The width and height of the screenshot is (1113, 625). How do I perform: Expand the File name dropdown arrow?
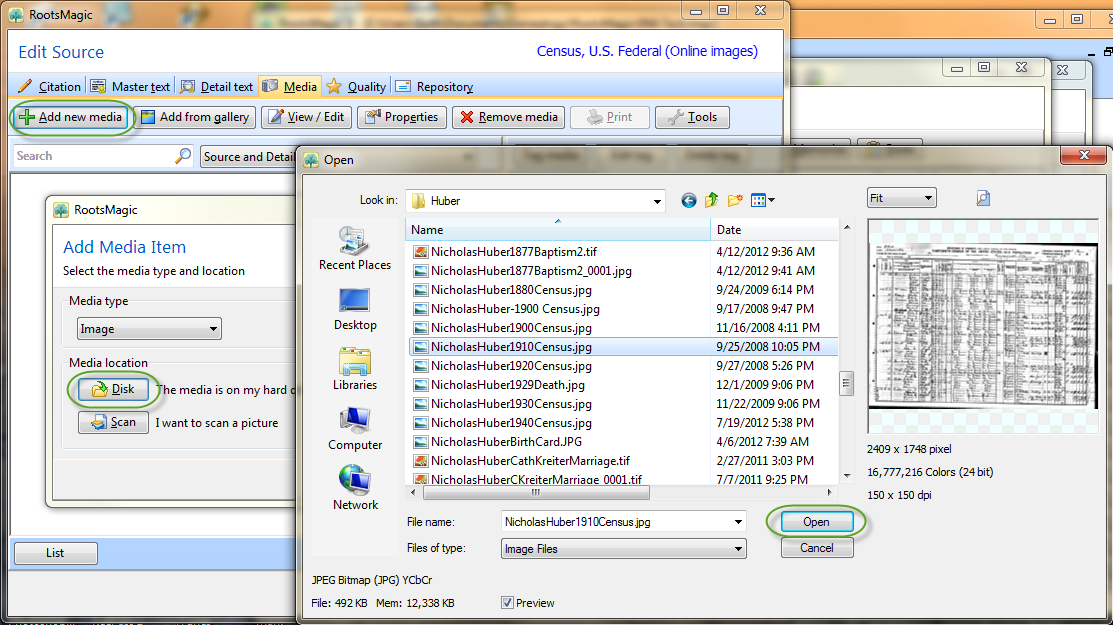click(x=738, y=522)
